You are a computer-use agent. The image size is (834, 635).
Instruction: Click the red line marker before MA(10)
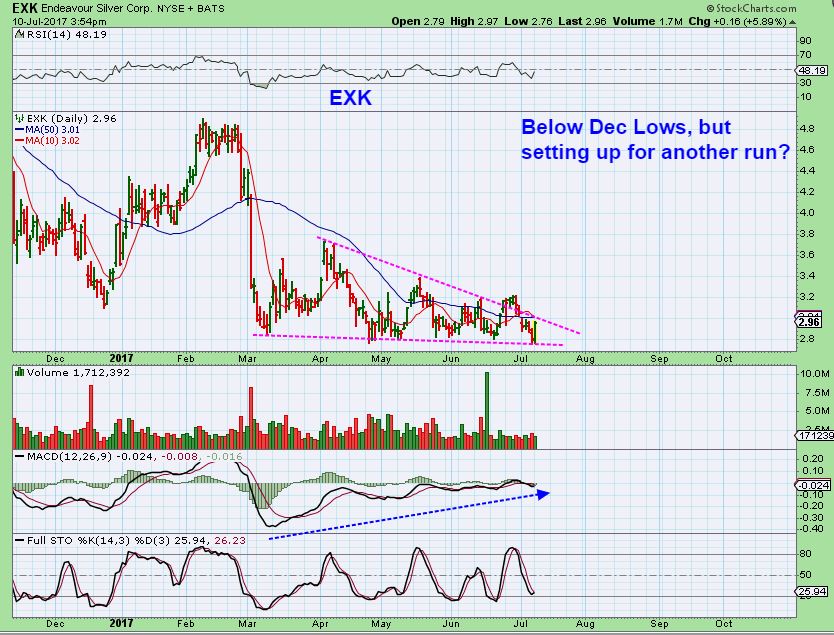click(20, 141)
